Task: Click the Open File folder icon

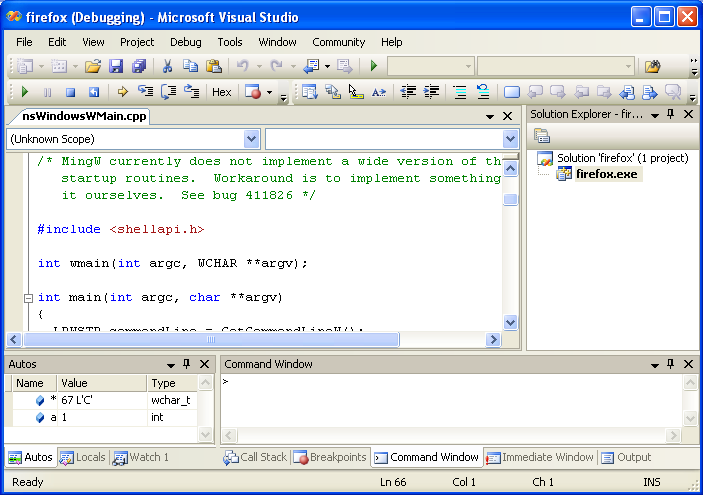Action: tap(93, 66)
